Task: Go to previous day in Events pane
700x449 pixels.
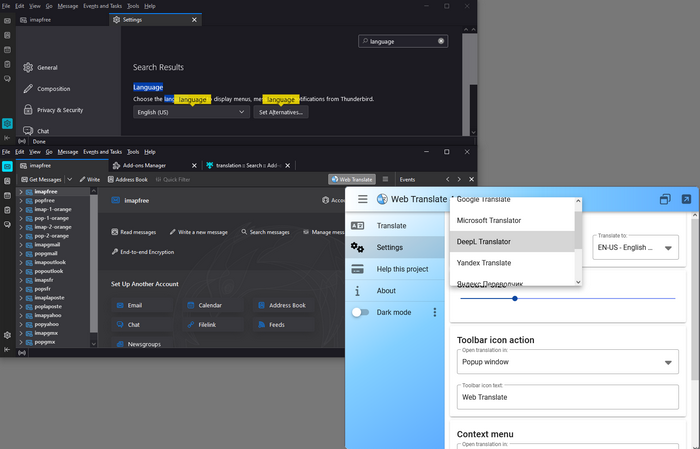Action: [447, 179]
